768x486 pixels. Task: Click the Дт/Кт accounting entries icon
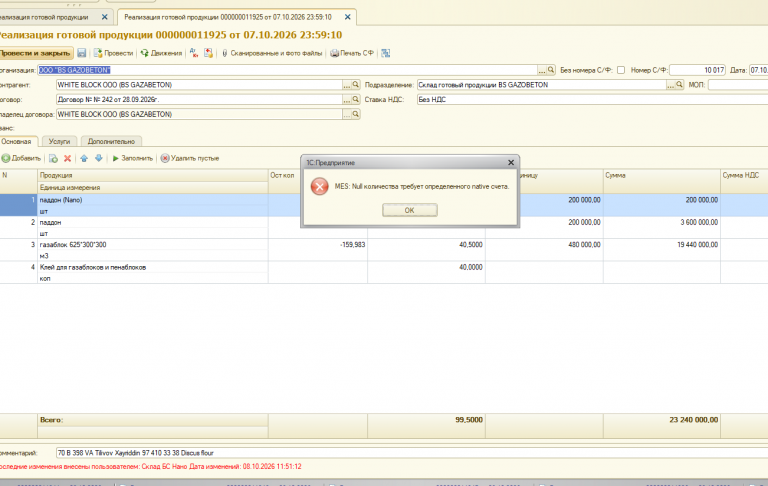[194, 53]
